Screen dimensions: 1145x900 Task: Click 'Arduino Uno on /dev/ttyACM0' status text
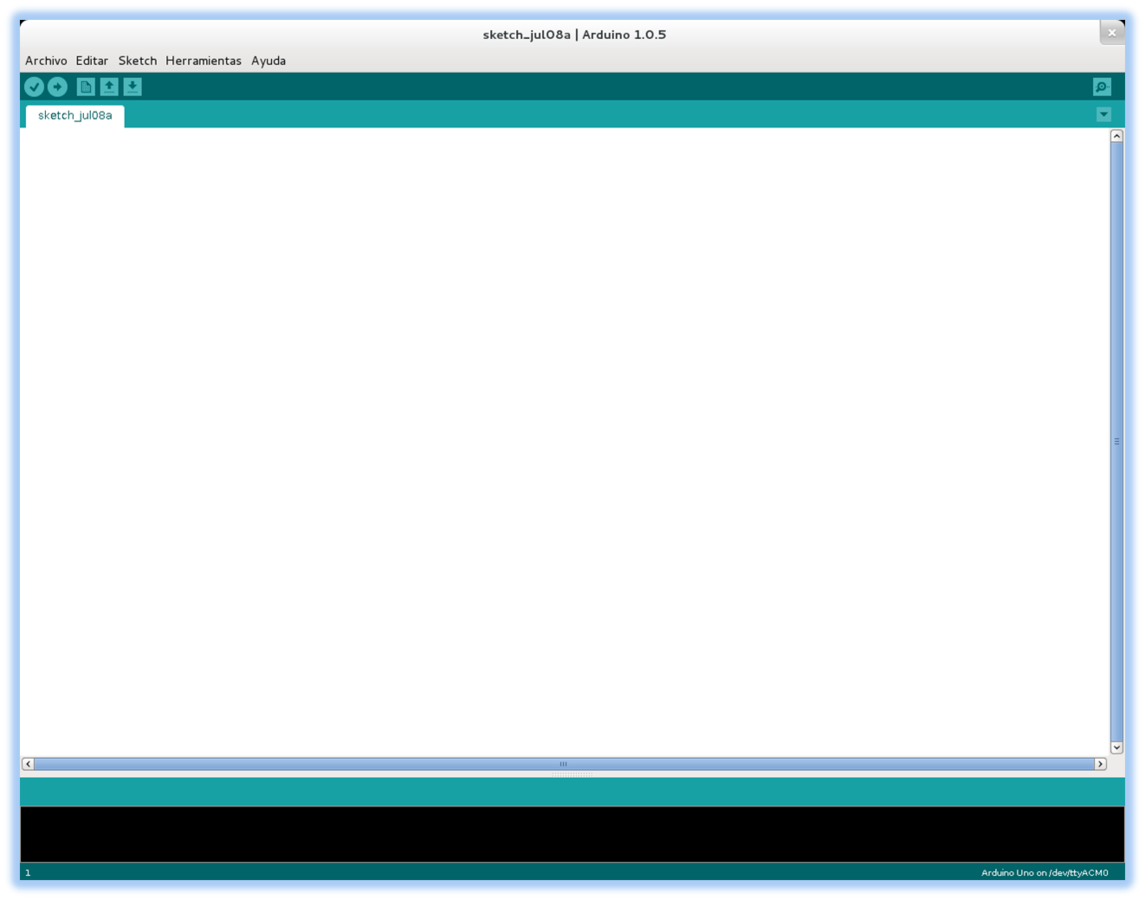[1044, 872]
